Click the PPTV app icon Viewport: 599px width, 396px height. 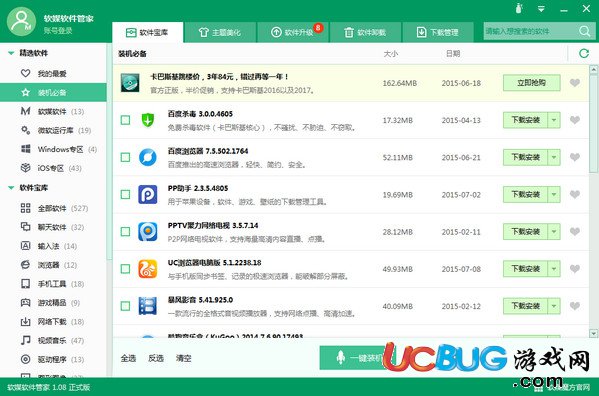click(147, 231)
